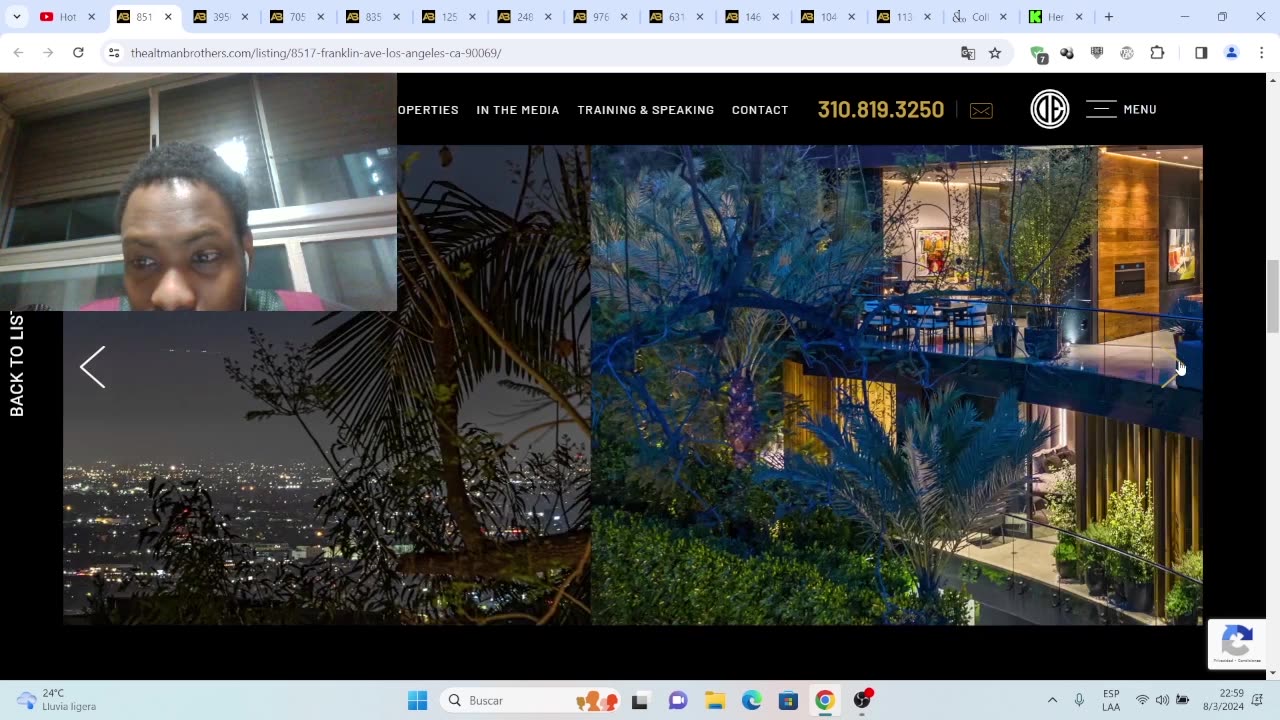Viewport: 1280px width, 720px height.
Task: Click the green extension icon with badge 7
Action: 1039,54
